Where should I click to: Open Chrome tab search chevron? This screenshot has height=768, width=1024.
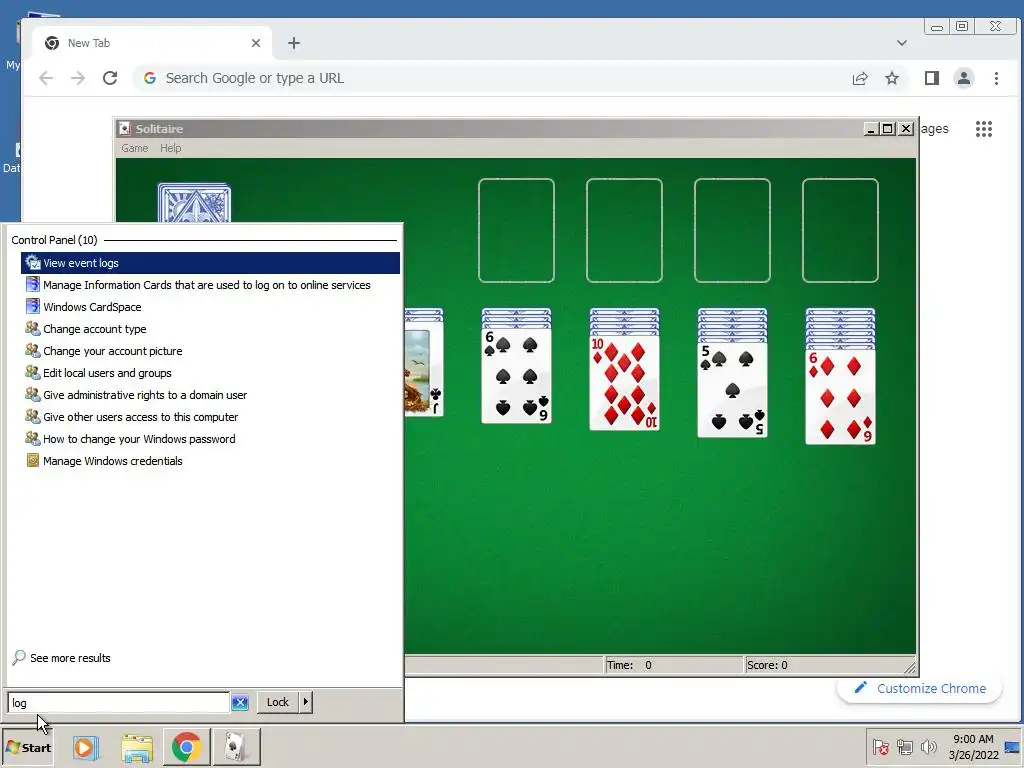coord(902,43)
